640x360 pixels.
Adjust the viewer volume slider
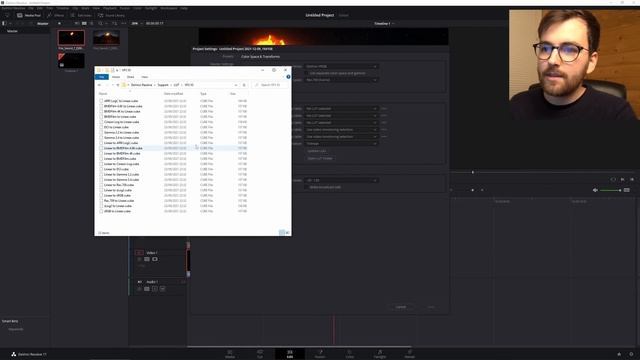(x=611, y=190)
